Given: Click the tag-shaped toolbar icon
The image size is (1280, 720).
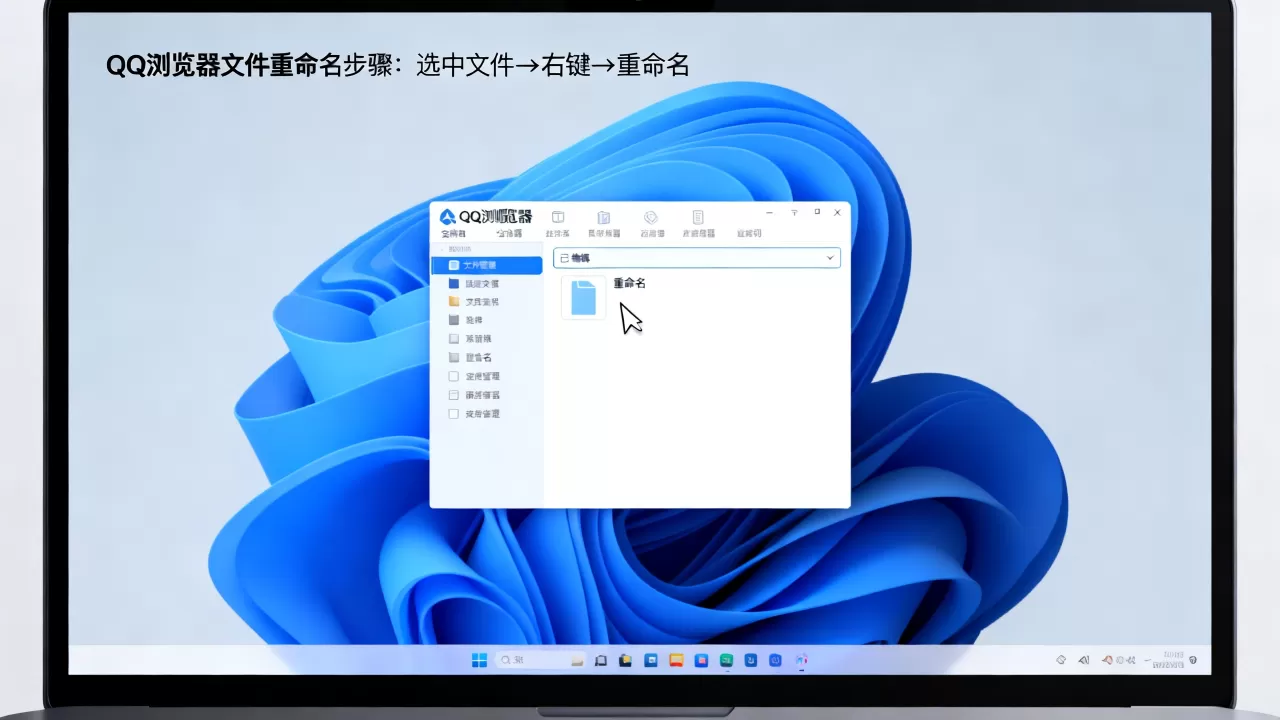Looking at the screenshot, I should click(x=651, y=217).
